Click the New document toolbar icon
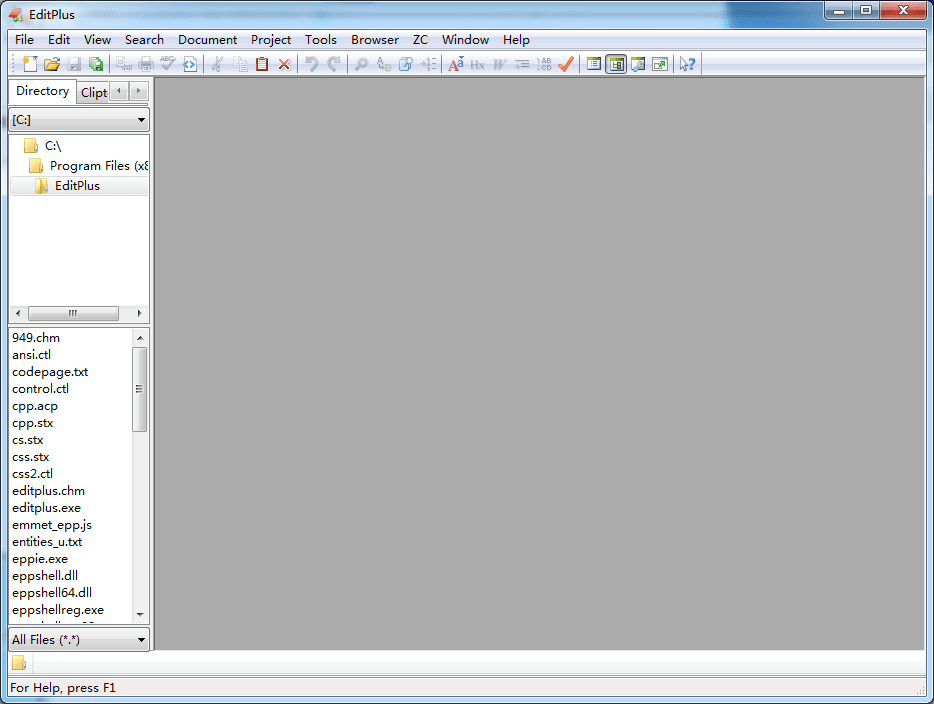Screen dimensions: 934x704 pyautogui.click(x=29, y=64)
